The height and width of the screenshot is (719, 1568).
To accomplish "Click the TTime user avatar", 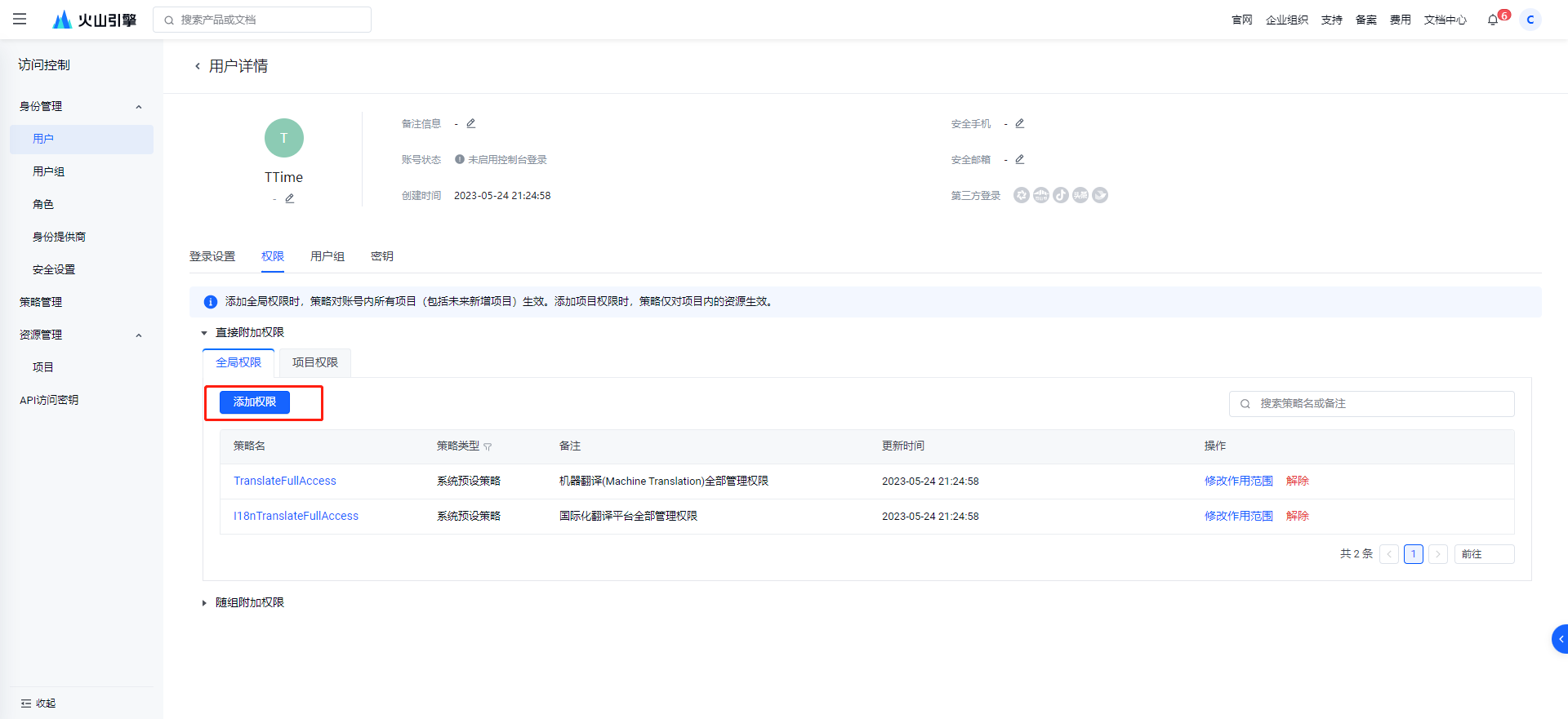I will (x=284, y=138).
